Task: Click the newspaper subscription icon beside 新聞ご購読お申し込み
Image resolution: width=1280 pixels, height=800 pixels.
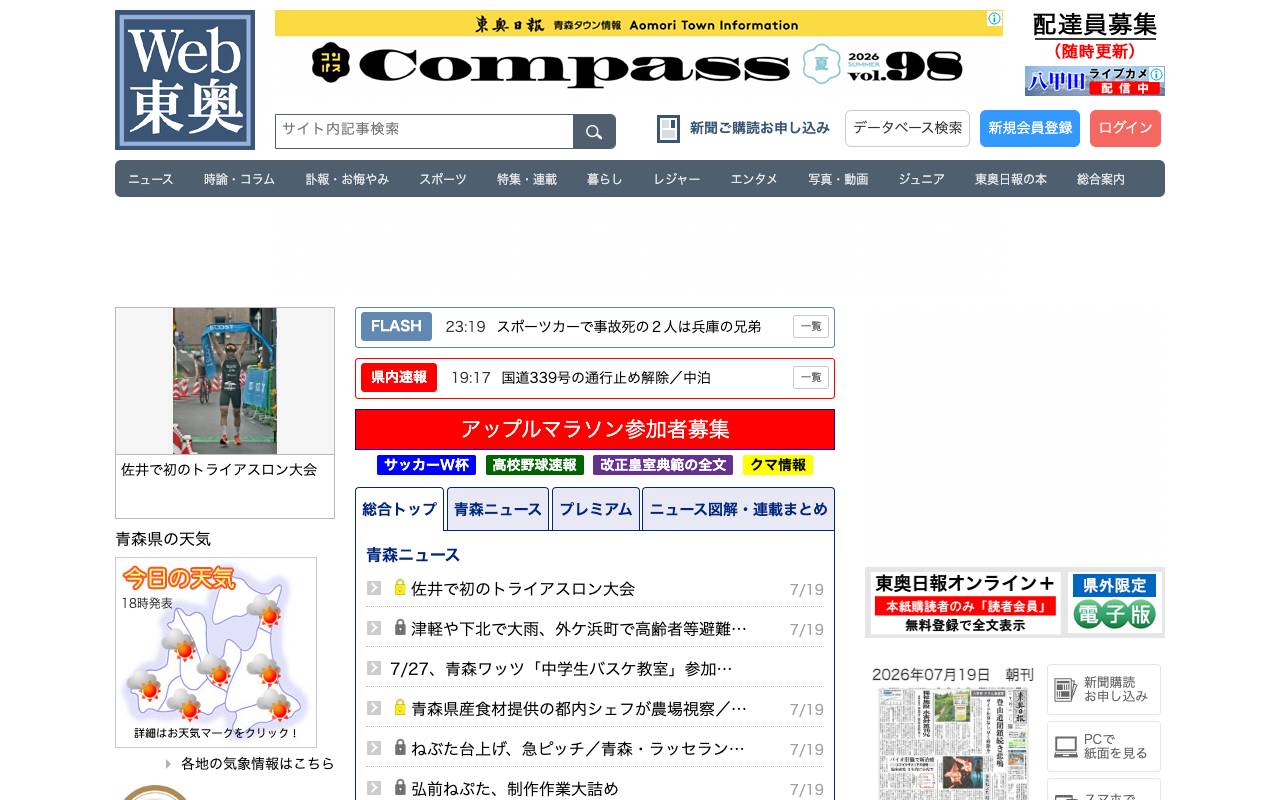Action: pyautogui.click(x=668, y=129)
